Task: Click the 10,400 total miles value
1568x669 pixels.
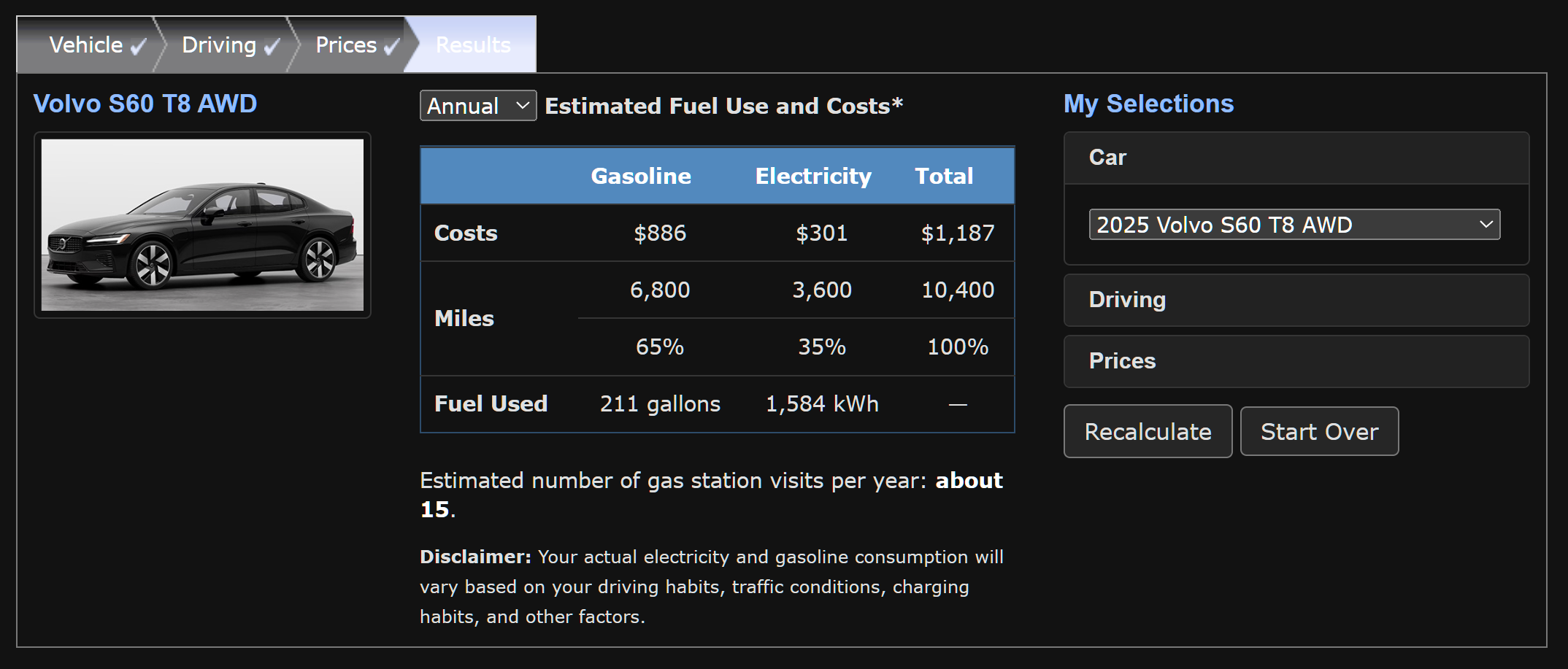Action: coord(958,290)
